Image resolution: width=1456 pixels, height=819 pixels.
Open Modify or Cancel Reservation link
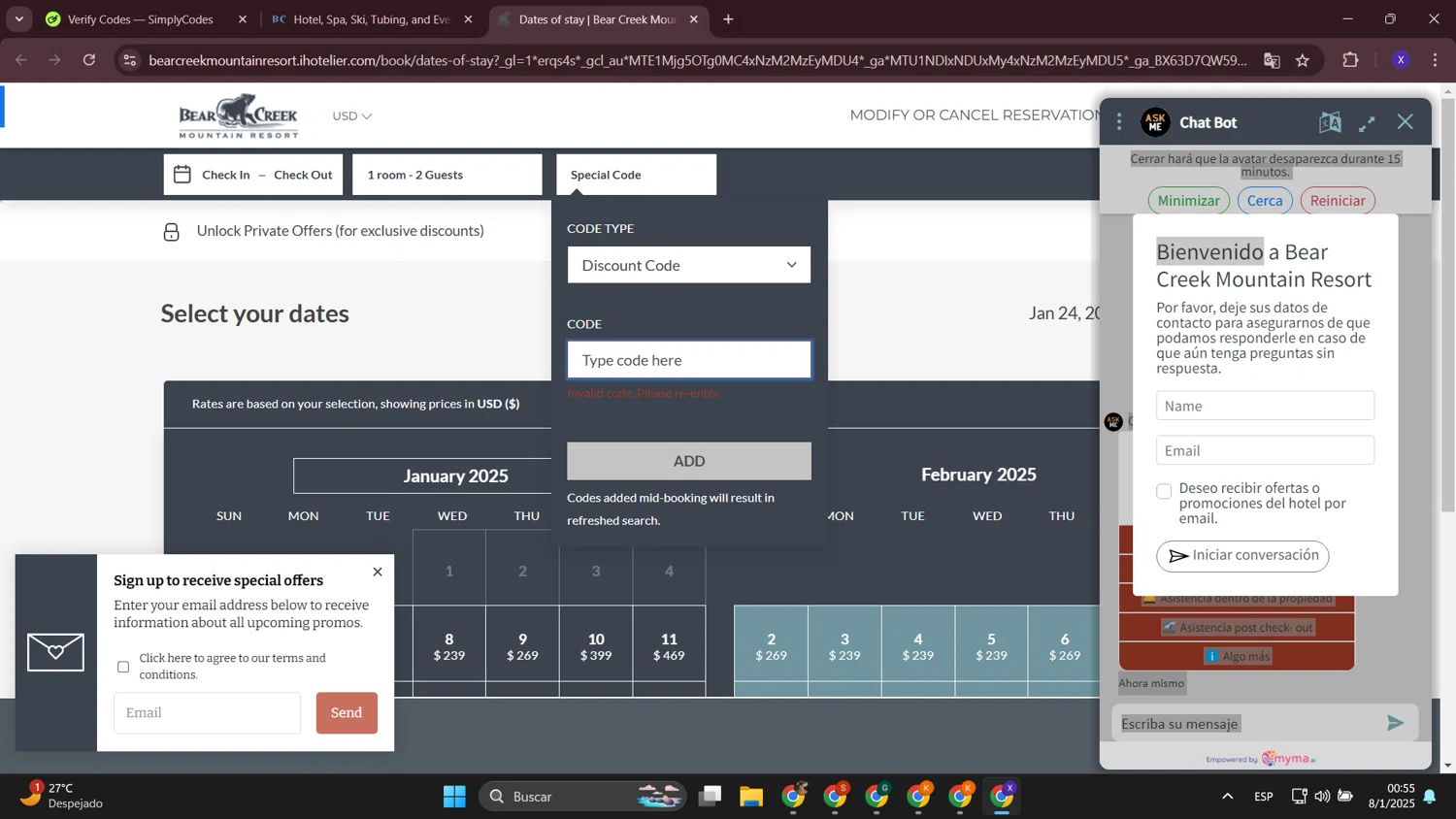(x=975, y=115)
